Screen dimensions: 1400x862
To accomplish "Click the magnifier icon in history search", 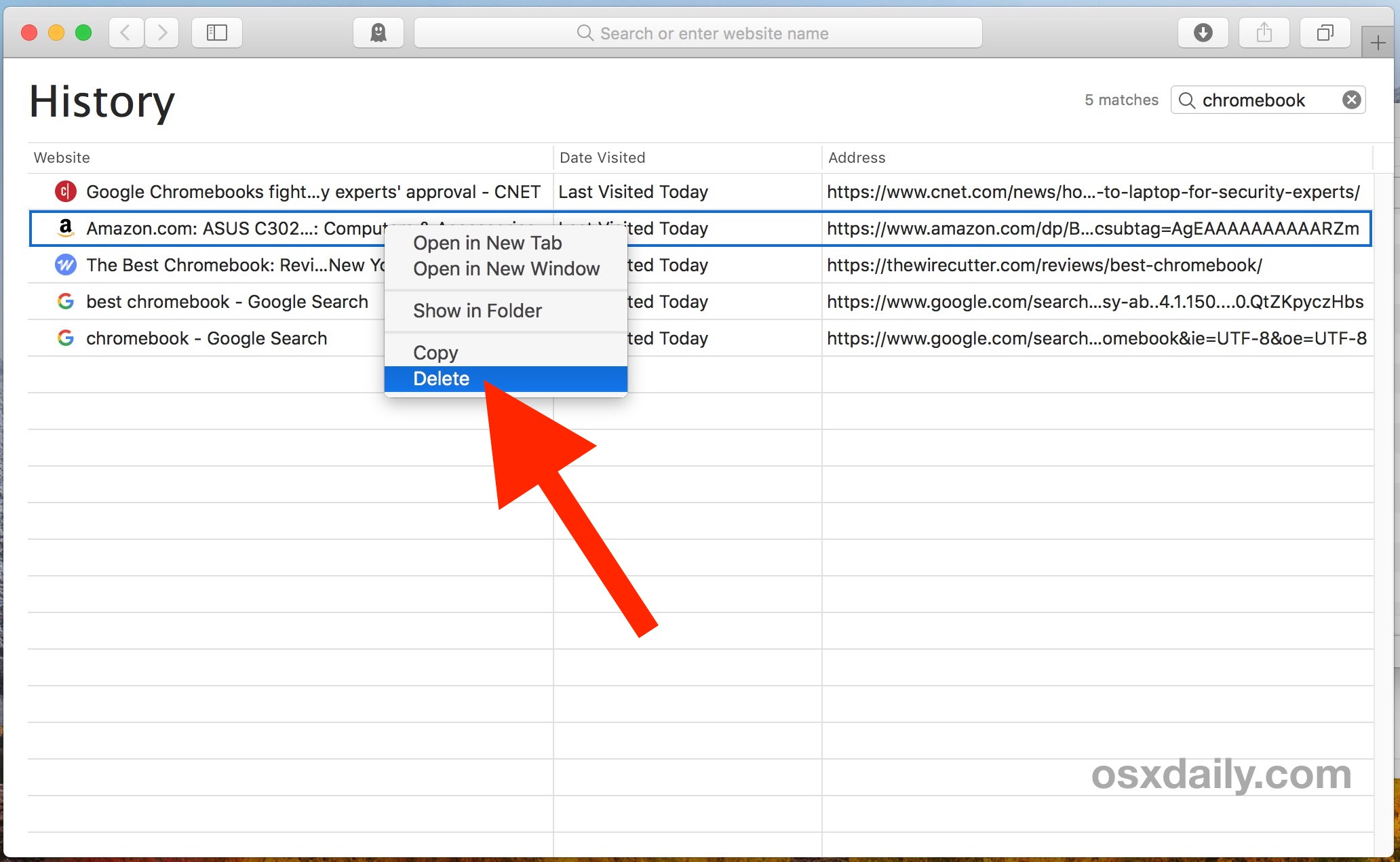I will coord(1186,100).
